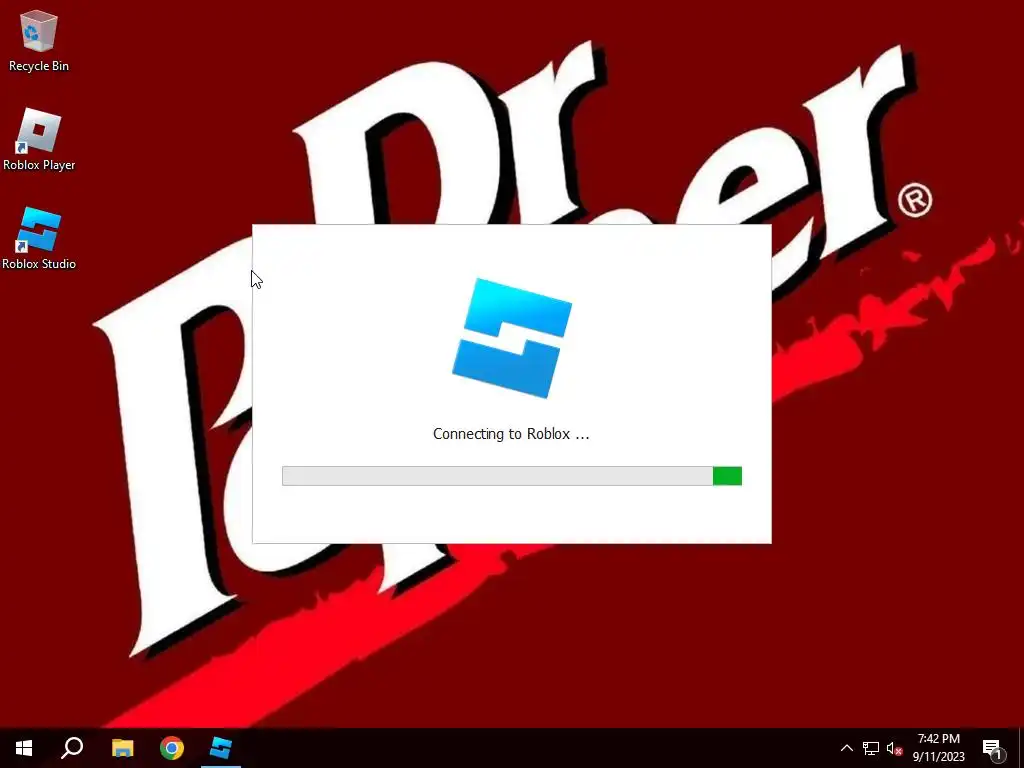The image size is (1024, 768).
Task: Select the Recycle Bin desktop icon
Action: (39, 41)
